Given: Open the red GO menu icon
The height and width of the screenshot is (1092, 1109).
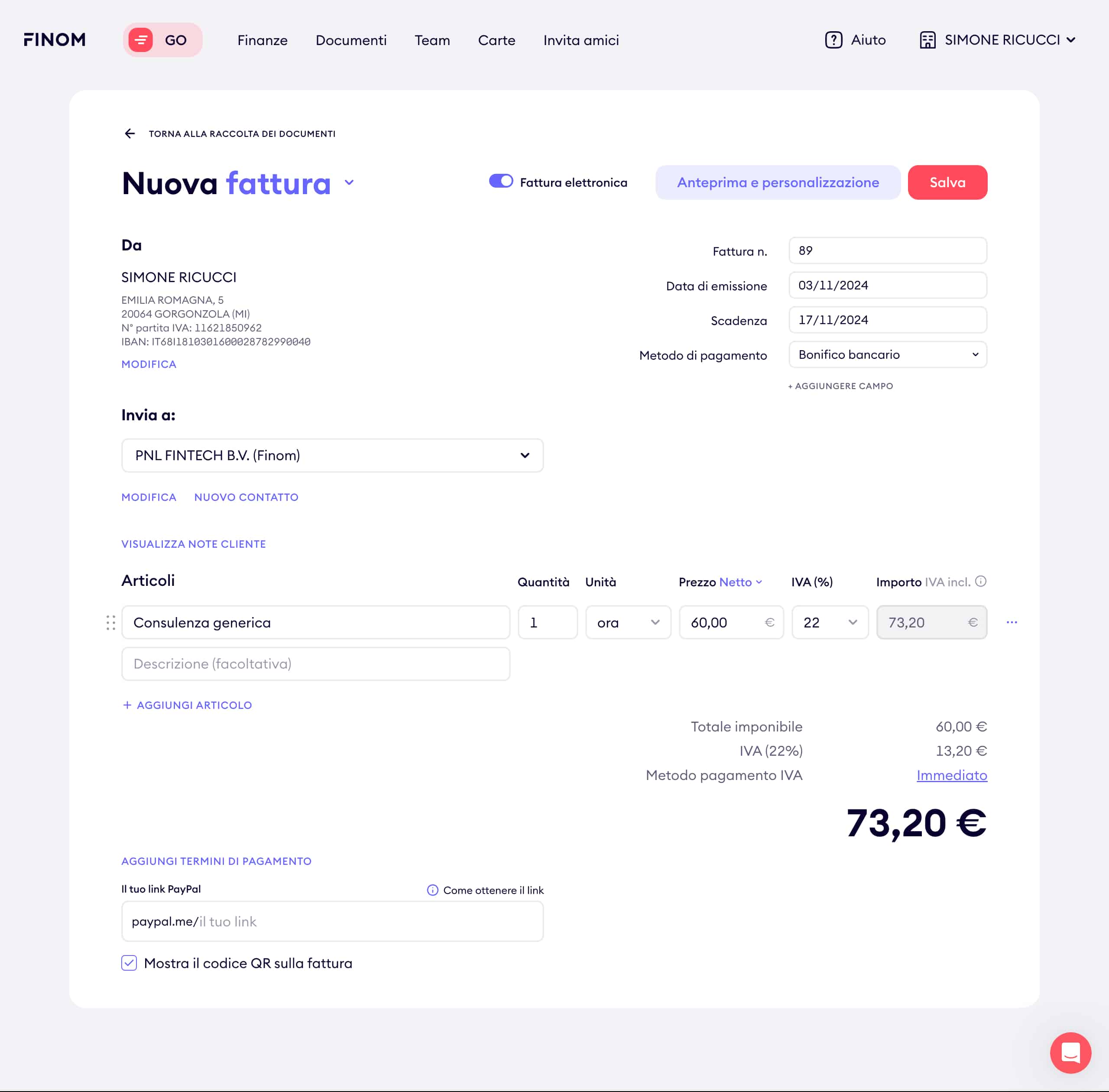Looking at the screenshot, I should point(140,39).
